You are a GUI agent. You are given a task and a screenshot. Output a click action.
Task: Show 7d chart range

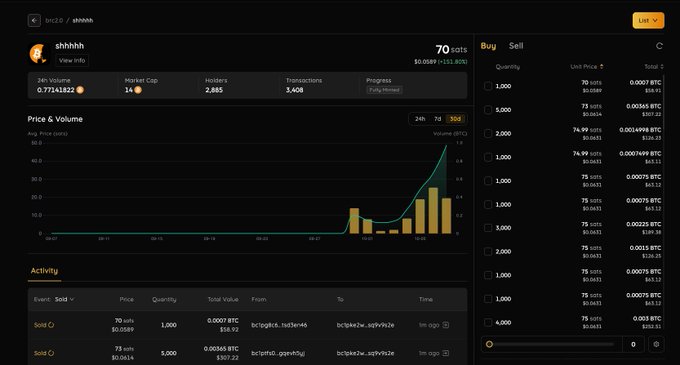[x=438, y=119]
